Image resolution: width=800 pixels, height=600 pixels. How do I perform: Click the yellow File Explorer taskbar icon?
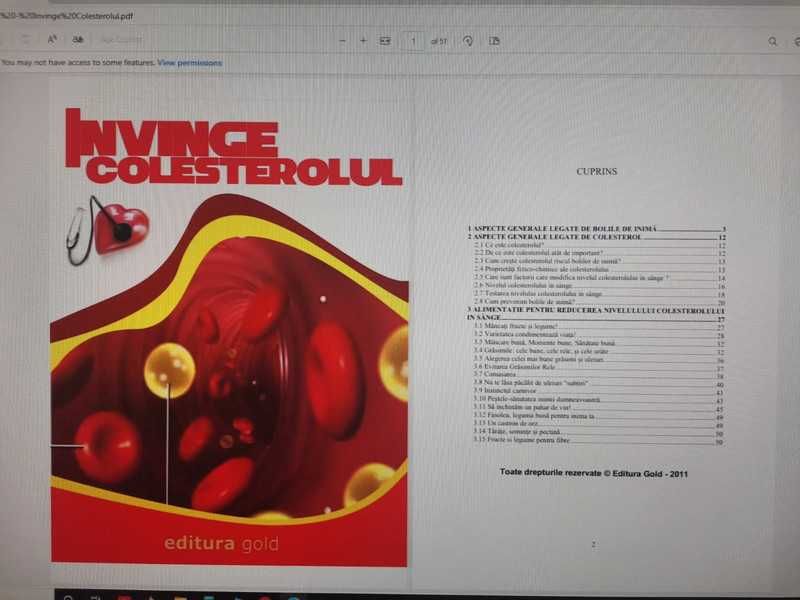(x=180, y=597)
